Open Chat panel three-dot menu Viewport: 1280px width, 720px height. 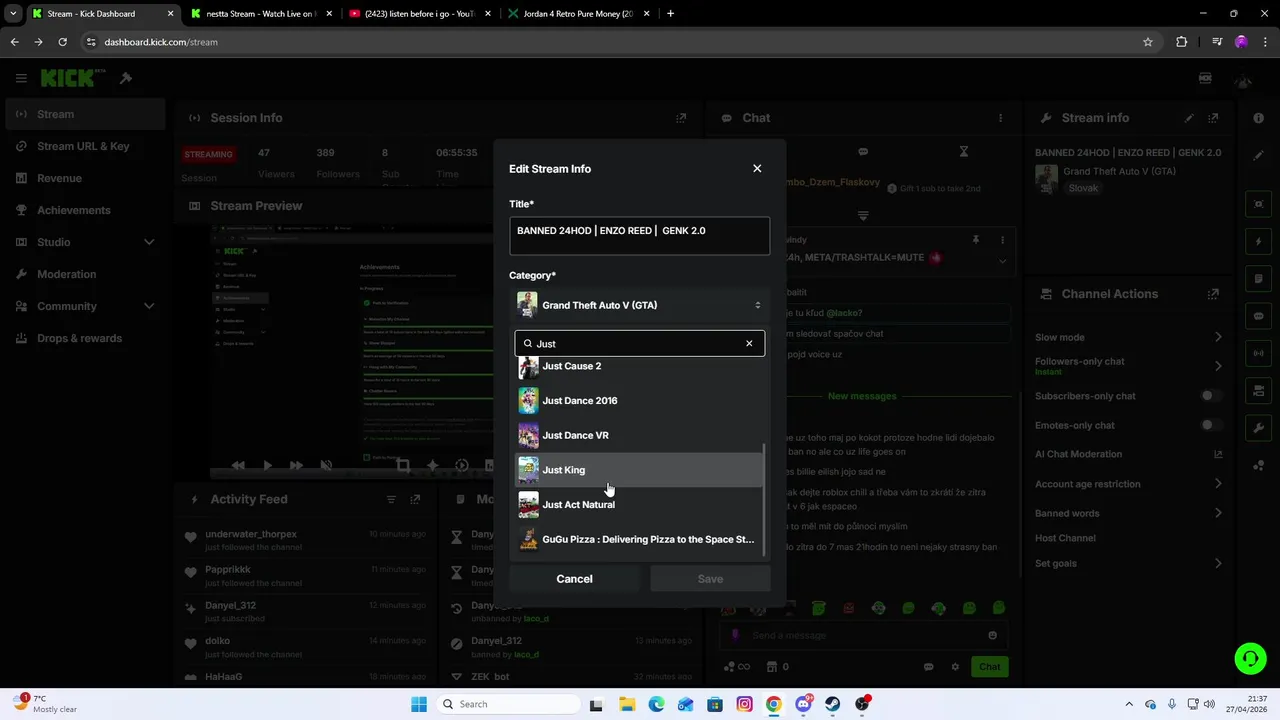[x=1000, y=118]
